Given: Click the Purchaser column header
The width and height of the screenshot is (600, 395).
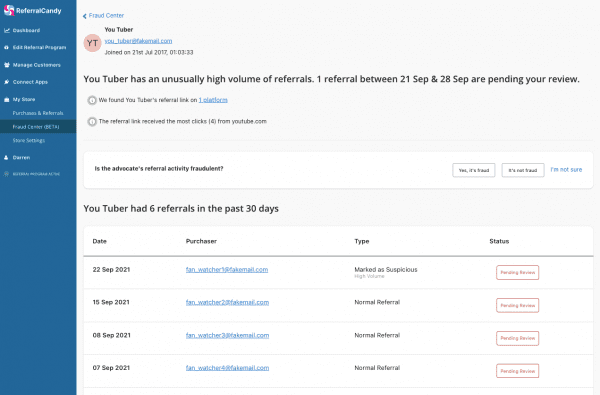Looking at the screenshot, I should (201, 241).
